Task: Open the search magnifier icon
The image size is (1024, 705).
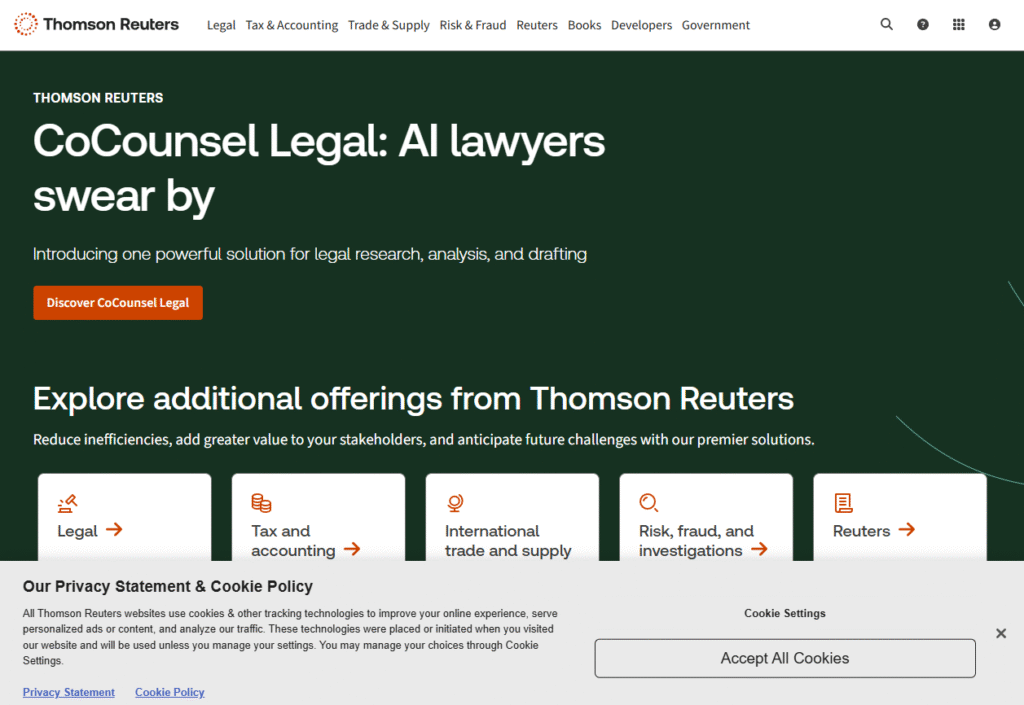Action: [886, 24]
